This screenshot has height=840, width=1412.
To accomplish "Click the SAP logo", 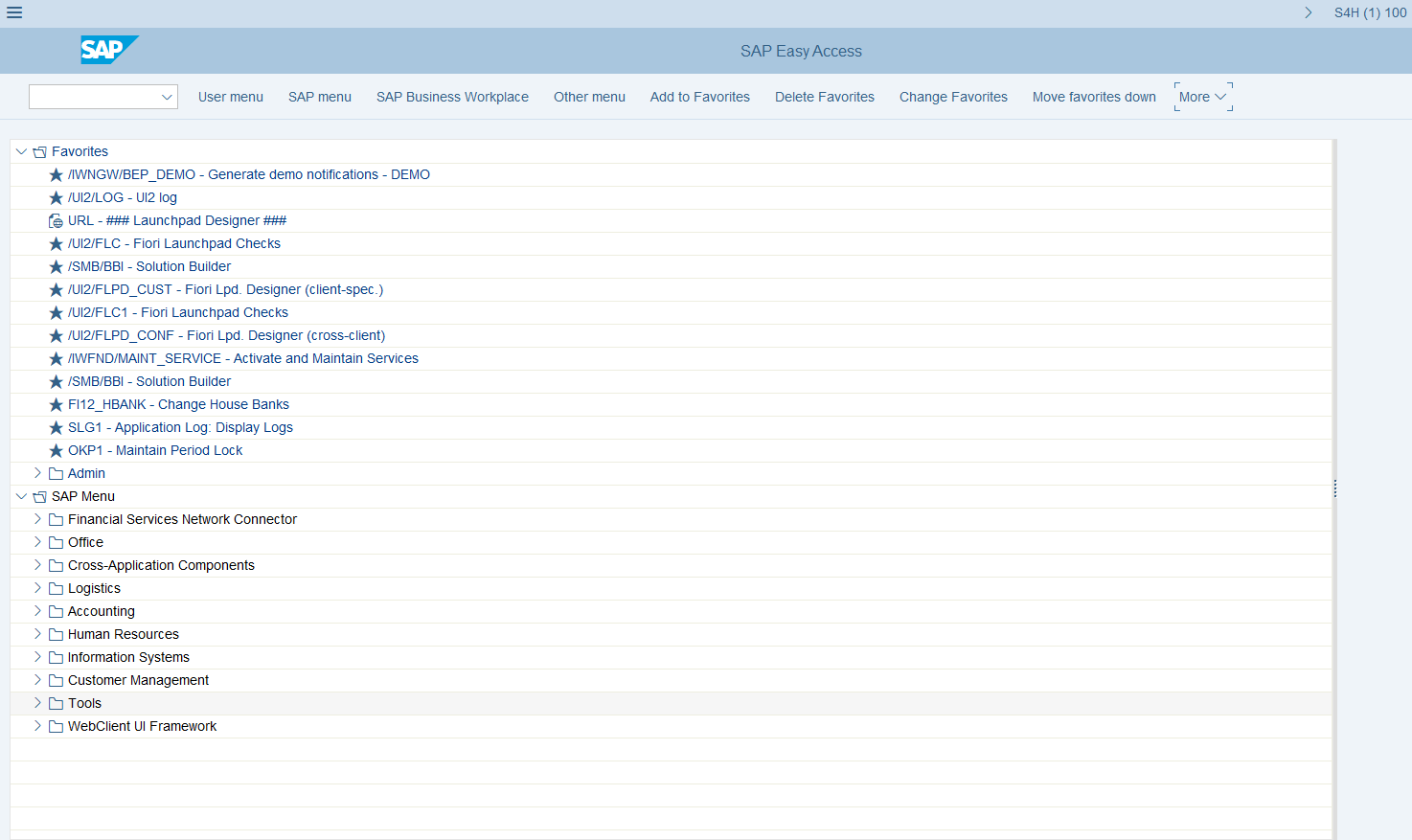I will 109,50.
